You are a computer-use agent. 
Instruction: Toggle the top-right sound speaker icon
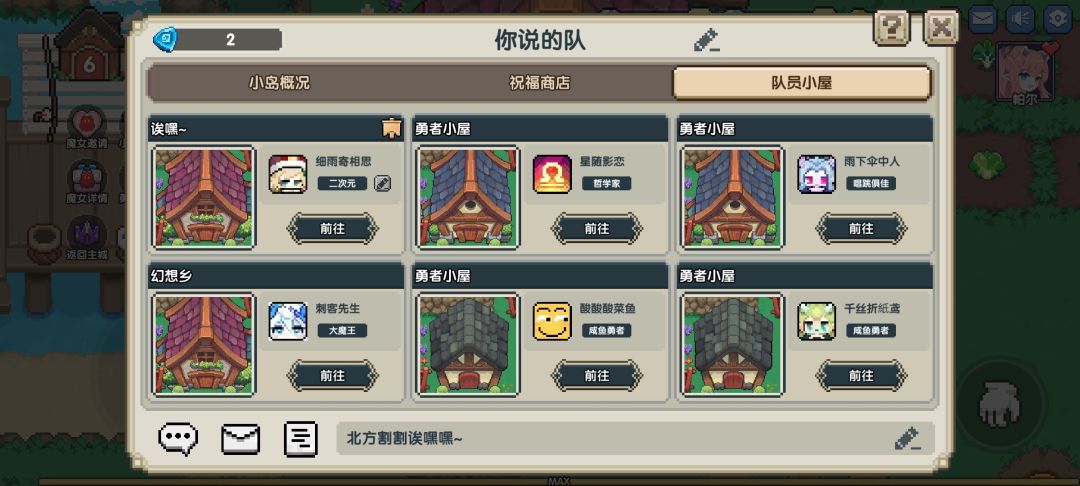pos(1020,19)
